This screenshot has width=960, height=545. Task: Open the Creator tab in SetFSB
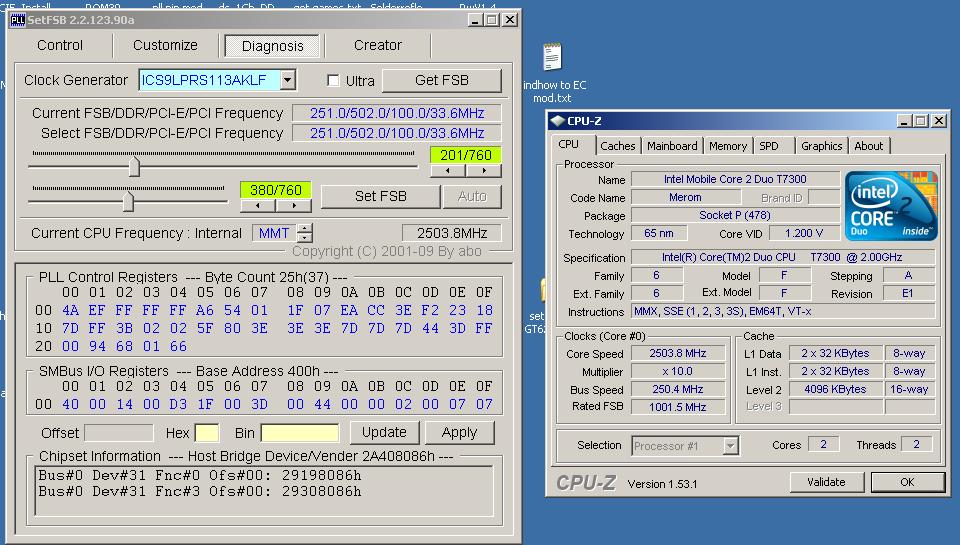[378, 45]
